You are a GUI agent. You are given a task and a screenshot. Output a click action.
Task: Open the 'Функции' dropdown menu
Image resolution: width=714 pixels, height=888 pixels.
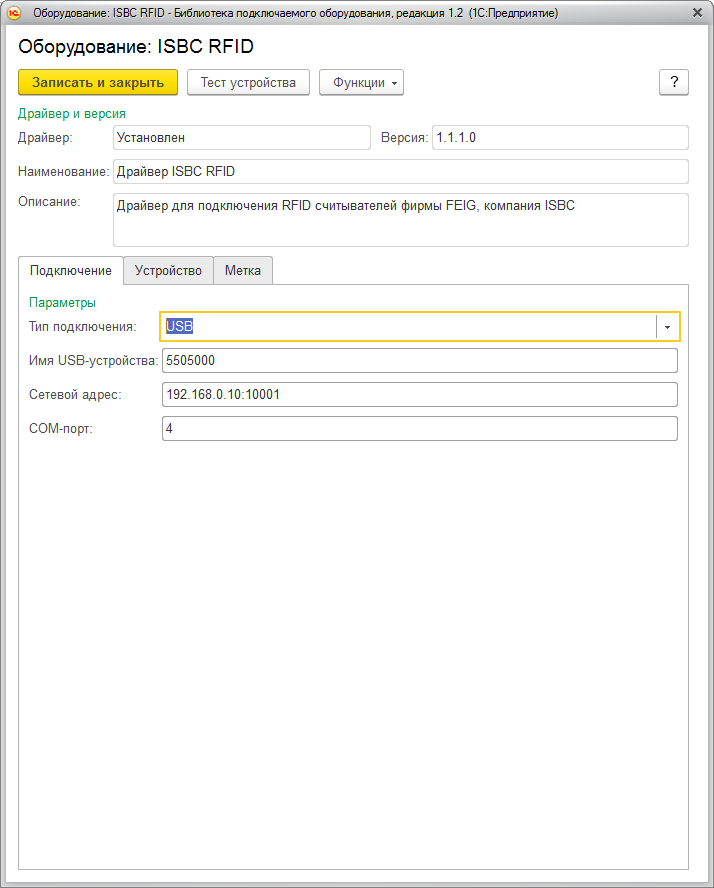[x=361, y=82]
